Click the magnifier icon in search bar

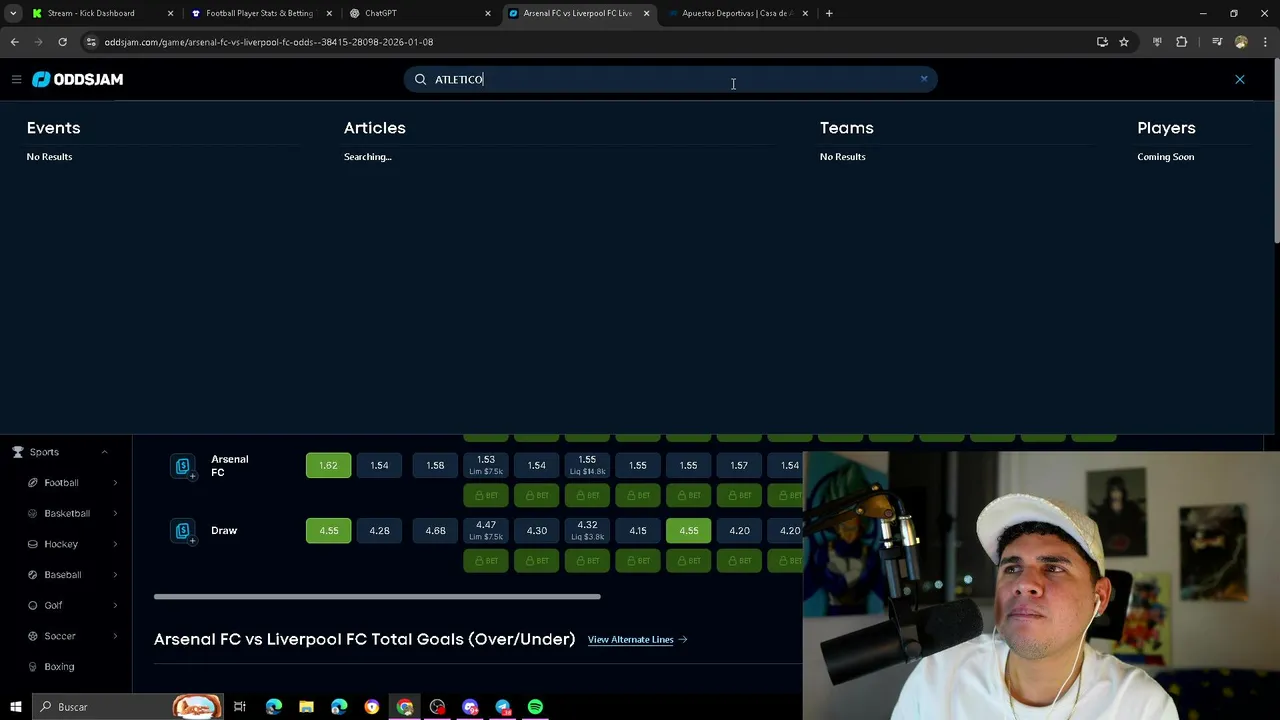point(420,79)
